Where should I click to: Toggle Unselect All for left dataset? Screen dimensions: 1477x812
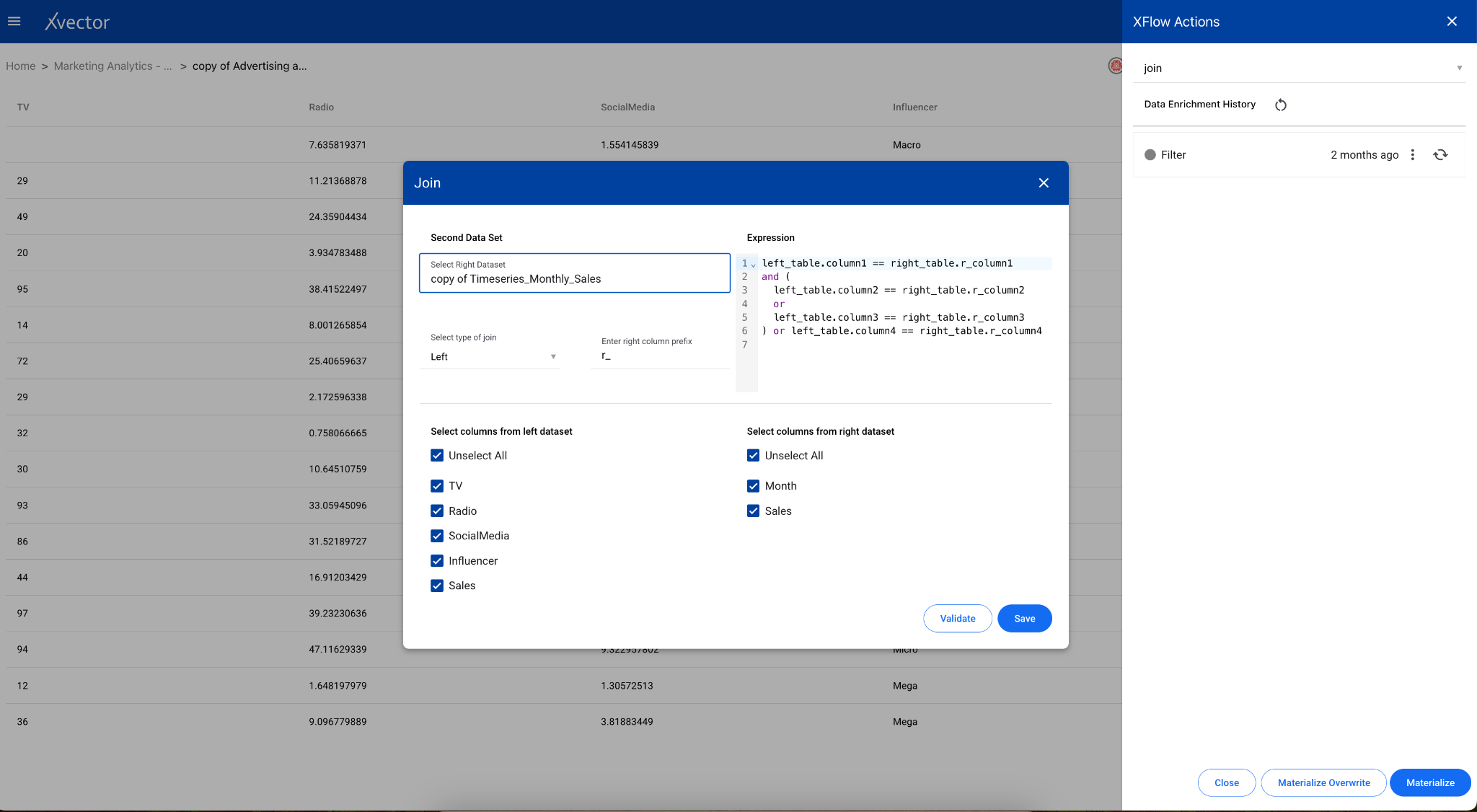point(437,456)
